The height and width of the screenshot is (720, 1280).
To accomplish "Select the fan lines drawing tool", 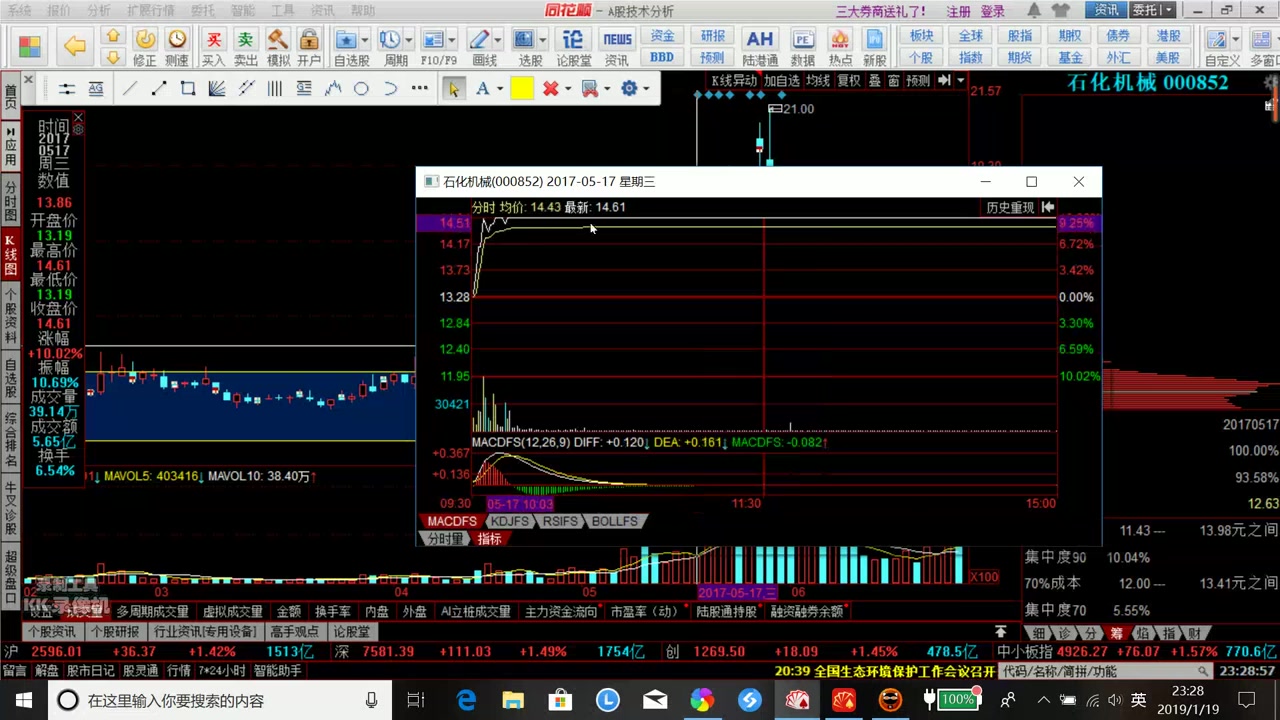I will click(x=216, y=89).
